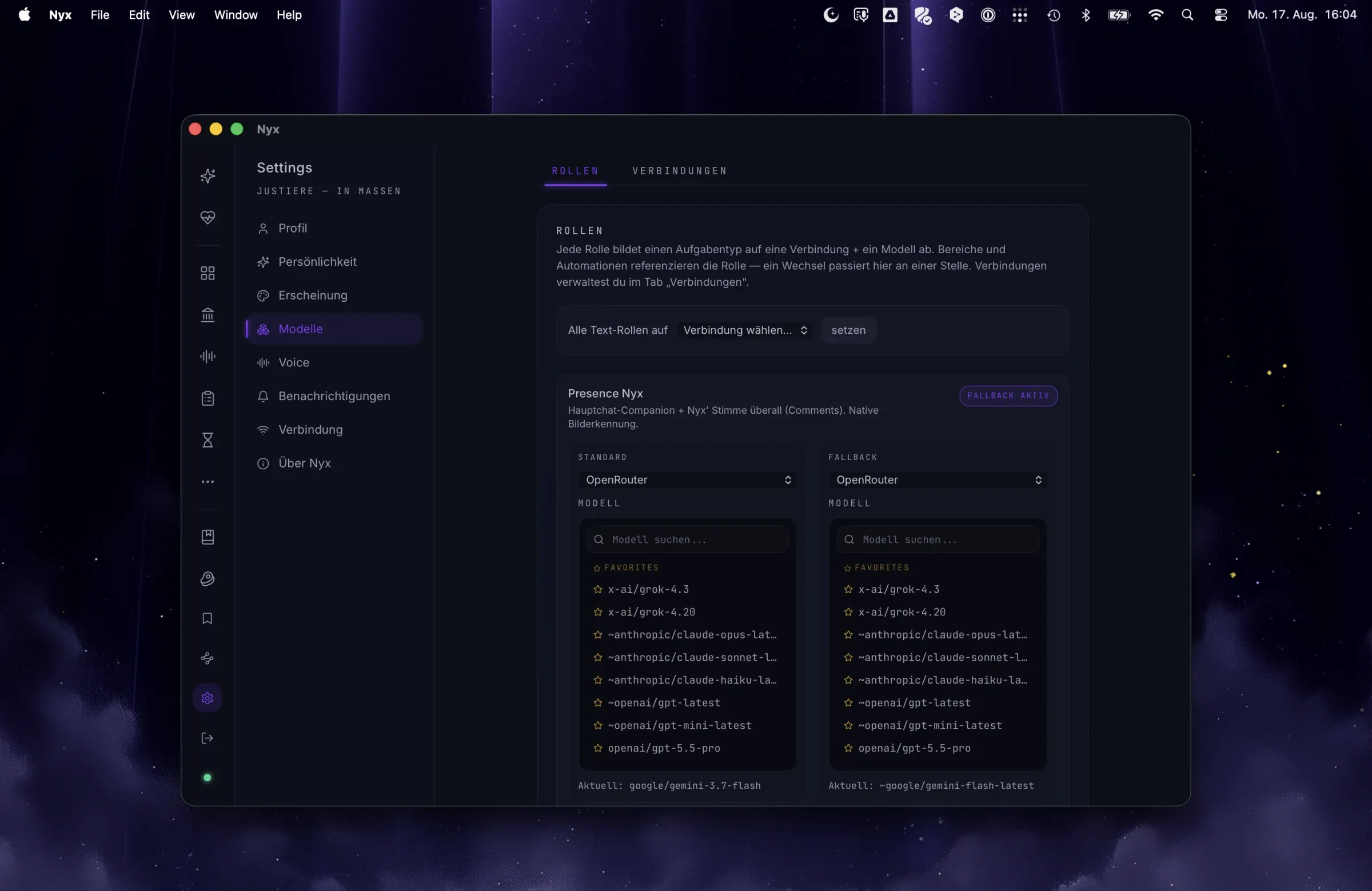Go to Profil settings

[334, 228]
